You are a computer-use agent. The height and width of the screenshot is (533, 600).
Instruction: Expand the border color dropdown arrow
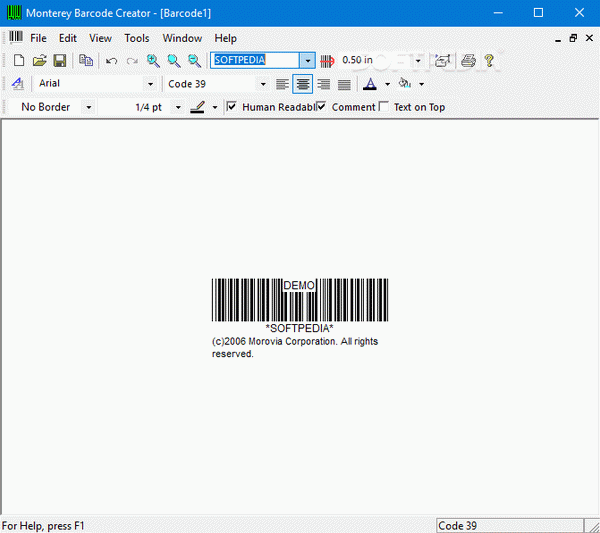point(215,108)
